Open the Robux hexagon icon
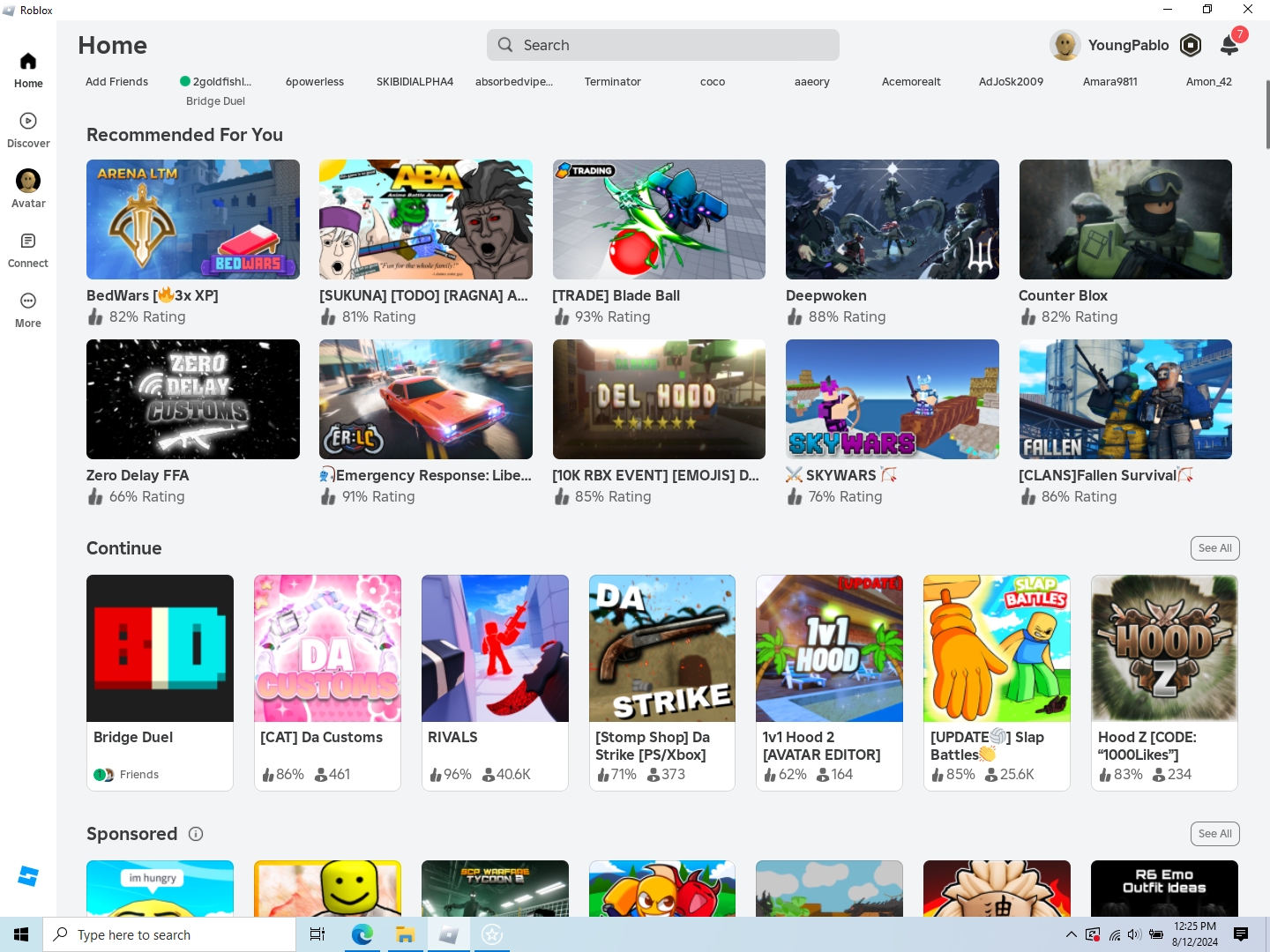Viewport: 1270px width, 952px height. coord(1191,45)
